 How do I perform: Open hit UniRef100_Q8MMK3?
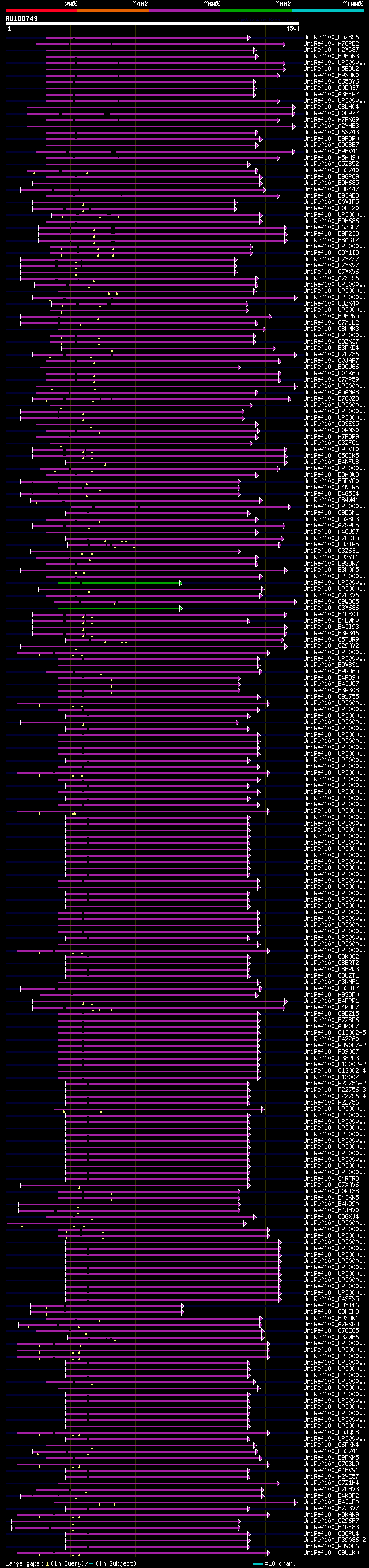pyautogui.click(x=332, y=329)
